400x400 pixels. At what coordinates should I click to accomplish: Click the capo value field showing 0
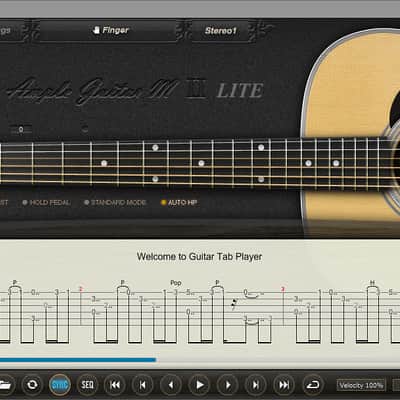coord(21,129)
